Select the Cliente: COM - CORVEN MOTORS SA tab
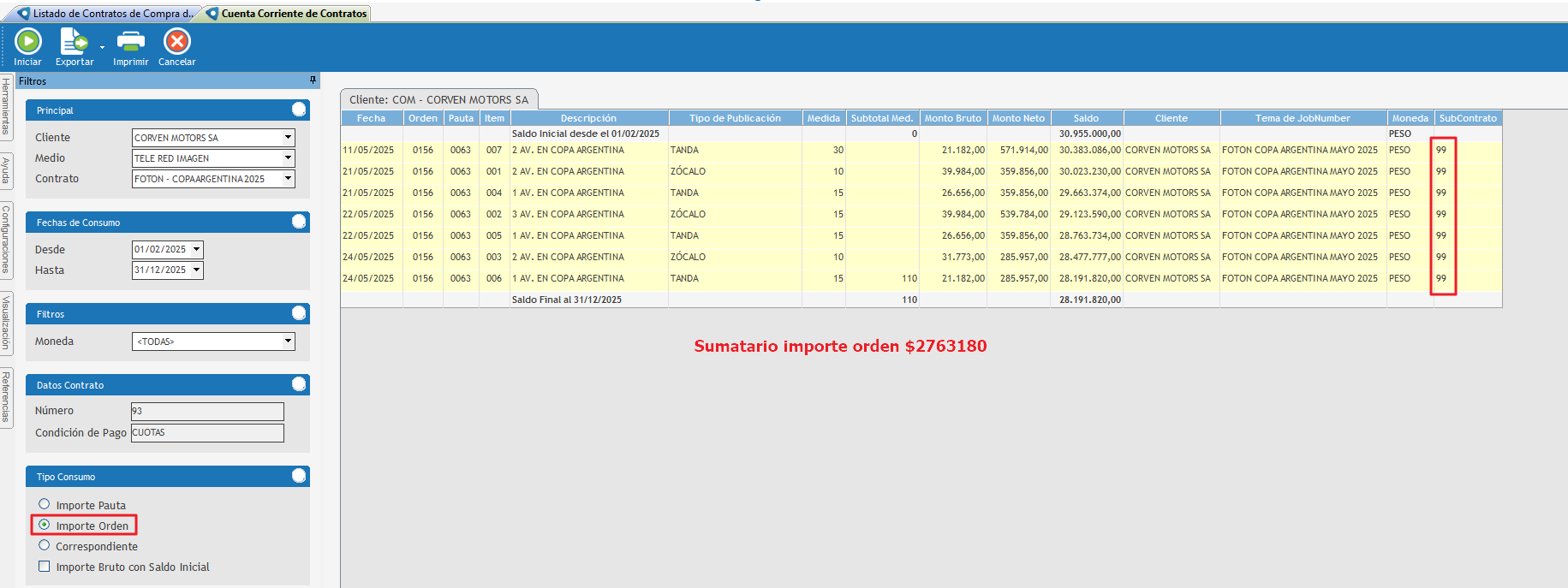Image resolution: width=1568 pixels, height=588 pixels. coord(438,99)
